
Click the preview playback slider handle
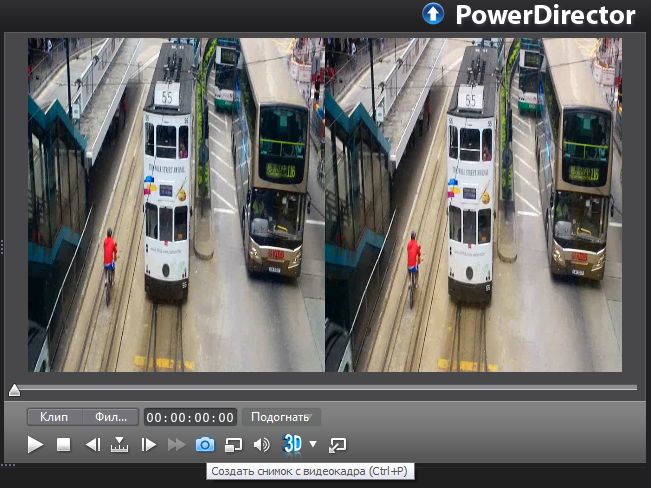coord(14,390)
